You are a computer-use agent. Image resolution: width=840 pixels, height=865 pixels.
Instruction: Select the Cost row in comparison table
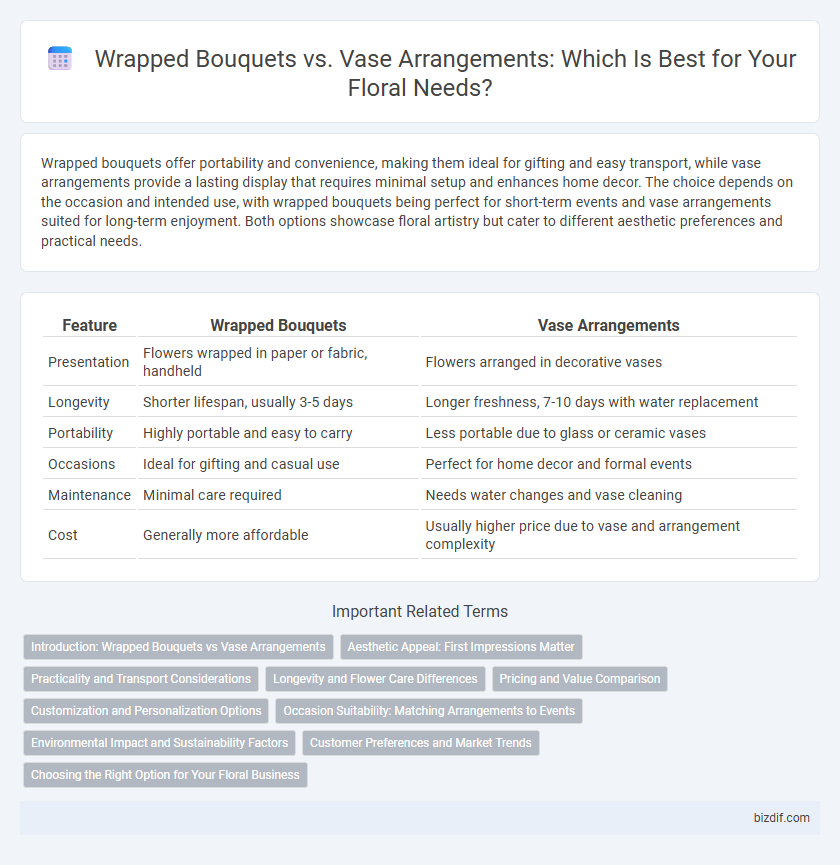pos(420,535)
